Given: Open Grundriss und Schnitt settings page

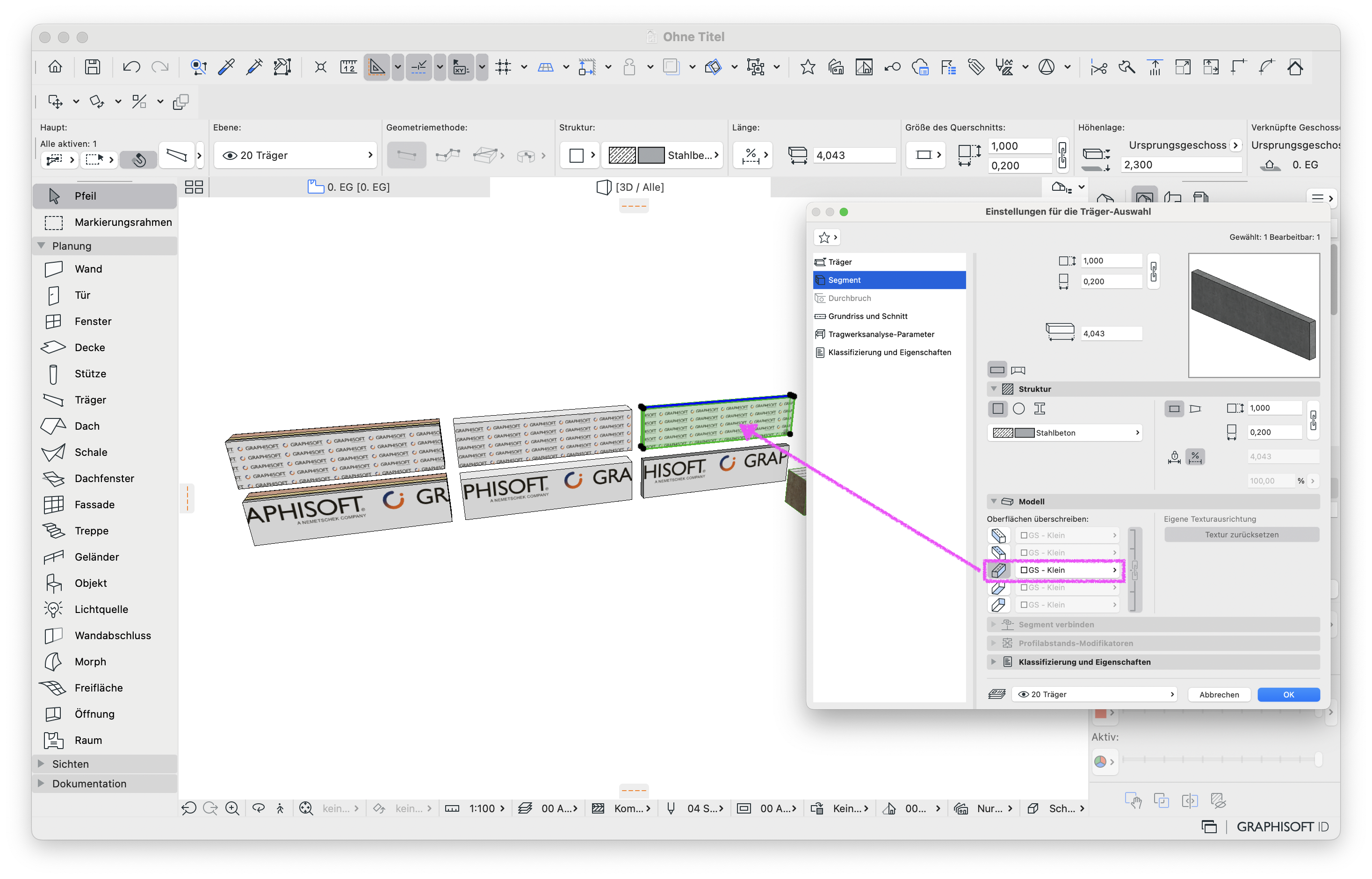Looking at the screenshot, I should 889,316.
